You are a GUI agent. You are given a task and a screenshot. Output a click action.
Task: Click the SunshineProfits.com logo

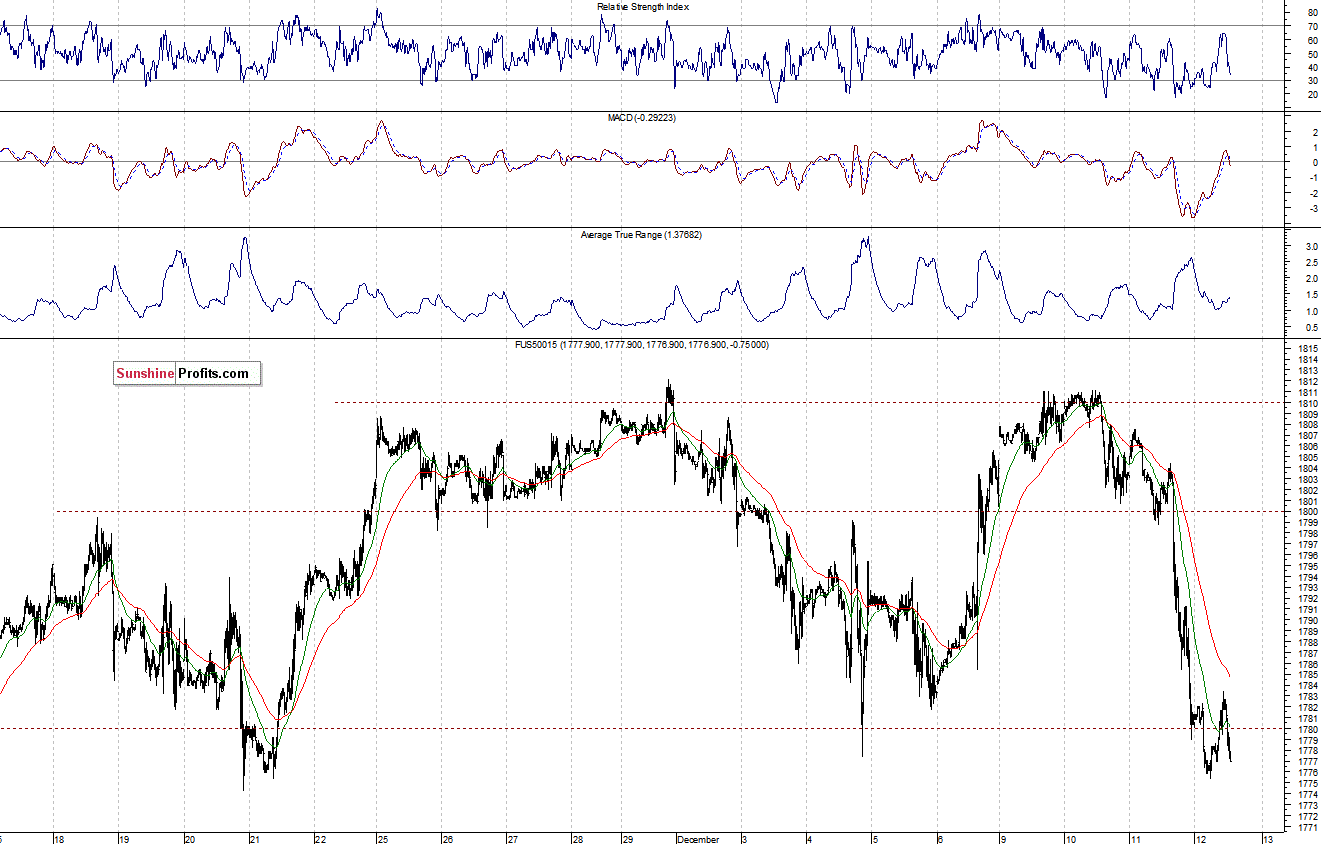(x=186, y=374)
